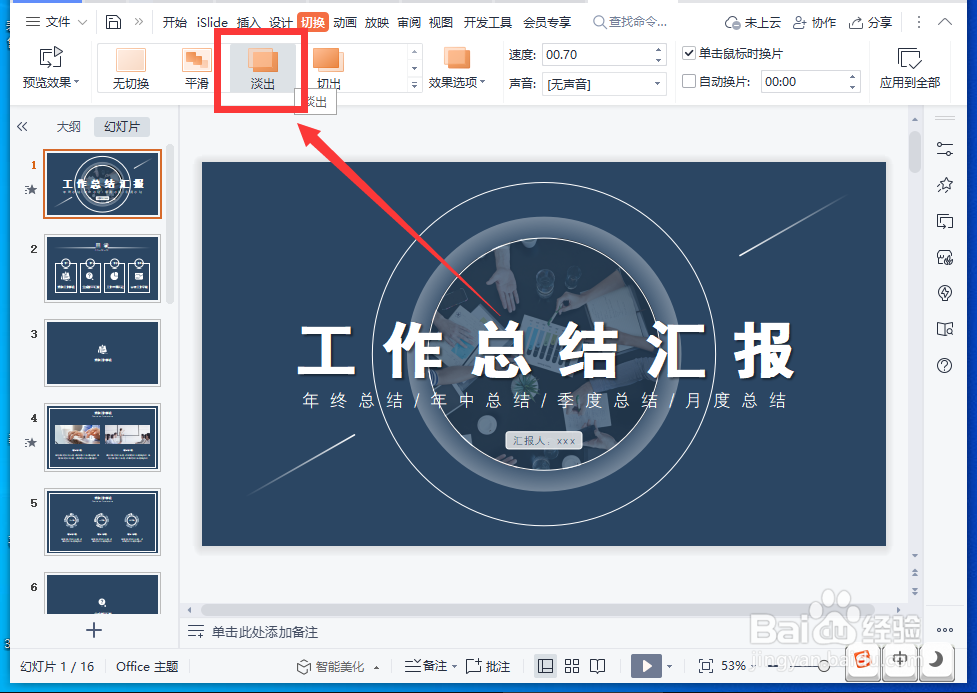Click the save icon in toolbar
977x693 pixels.
coord(113,22)
